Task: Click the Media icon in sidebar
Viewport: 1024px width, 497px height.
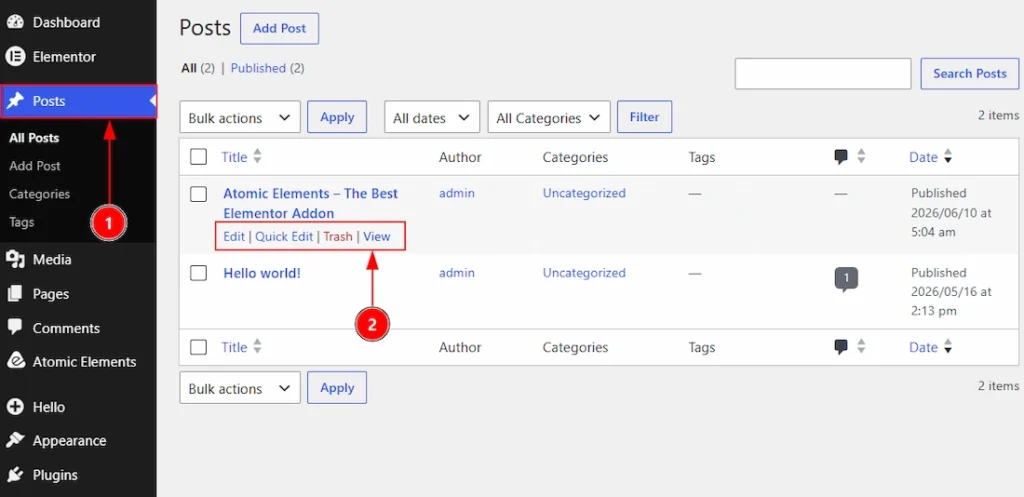Action: pos(14,259)
